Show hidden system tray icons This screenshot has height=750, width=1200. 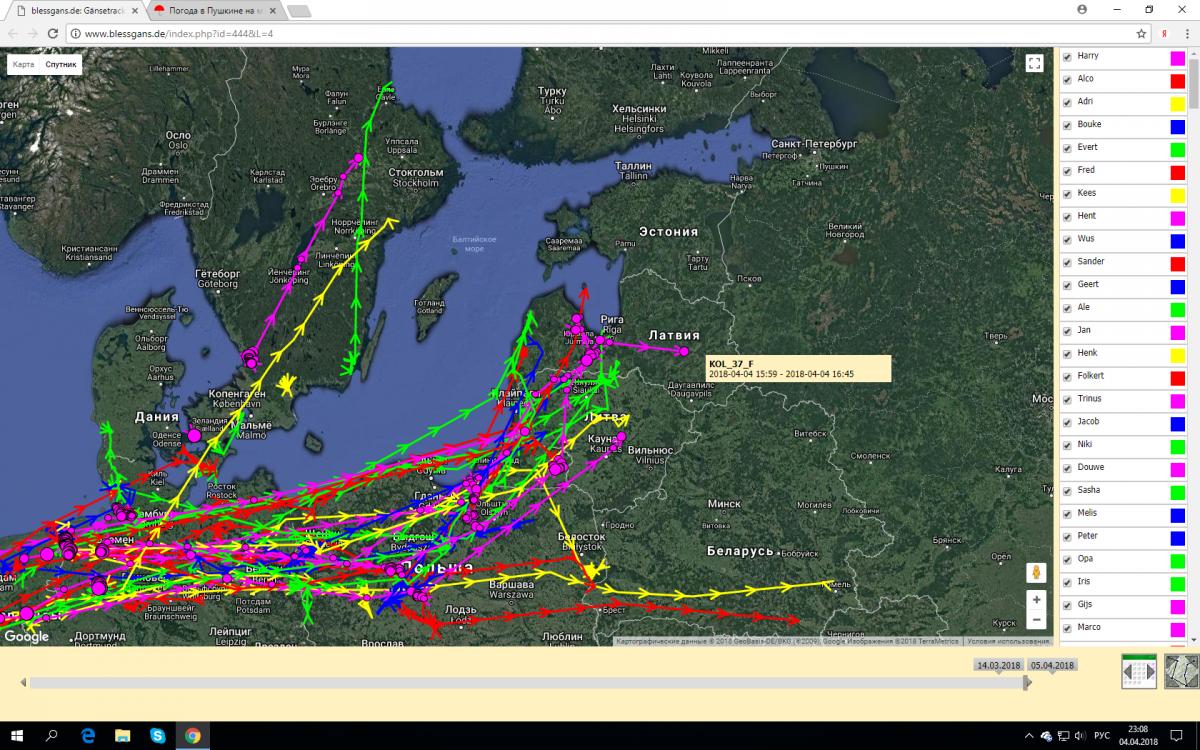[x=1030, y=736]
